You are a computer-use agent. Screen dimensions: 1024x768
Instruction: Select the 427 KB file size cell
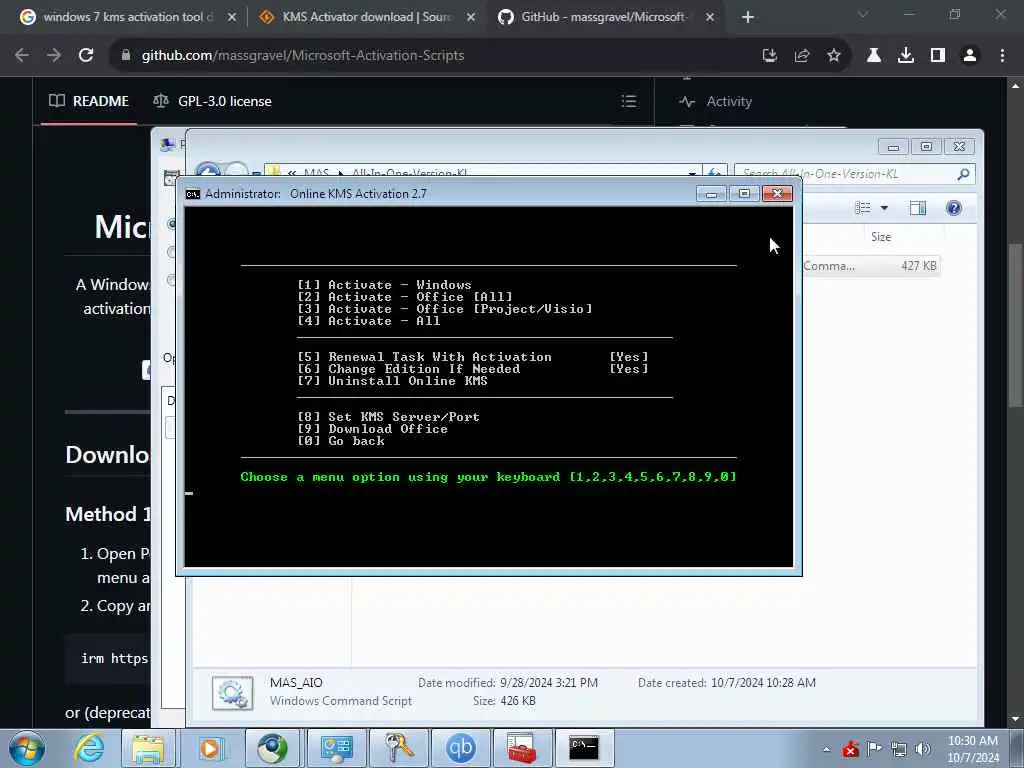(x=918, y=266)
